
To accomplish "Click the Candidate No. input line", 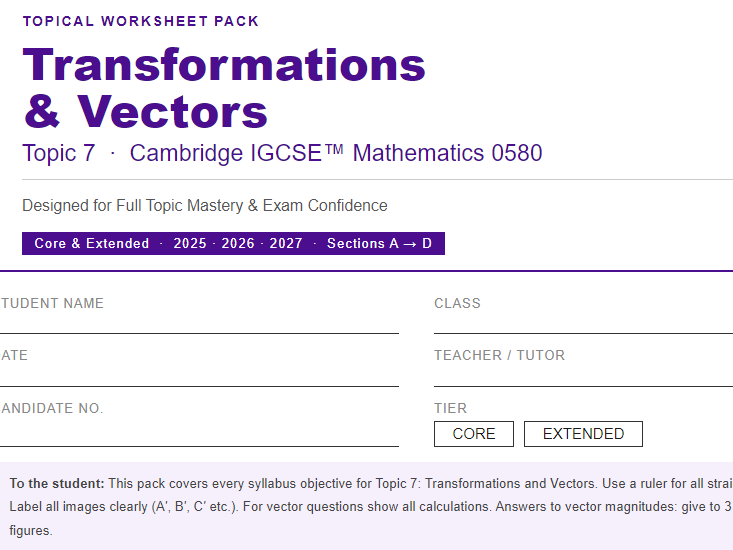I will pos(199,434).
